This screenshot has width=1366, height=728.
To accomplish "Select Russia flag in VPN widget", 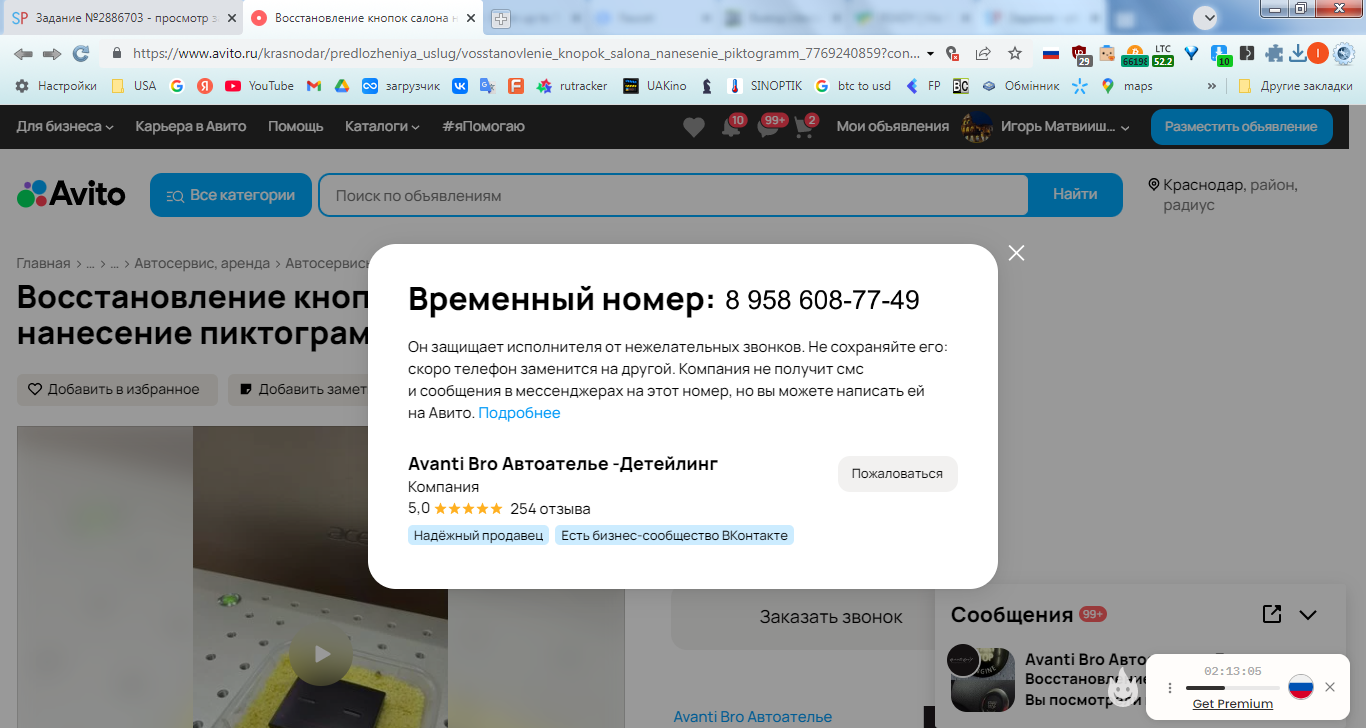I will [x=1300, y=687].
